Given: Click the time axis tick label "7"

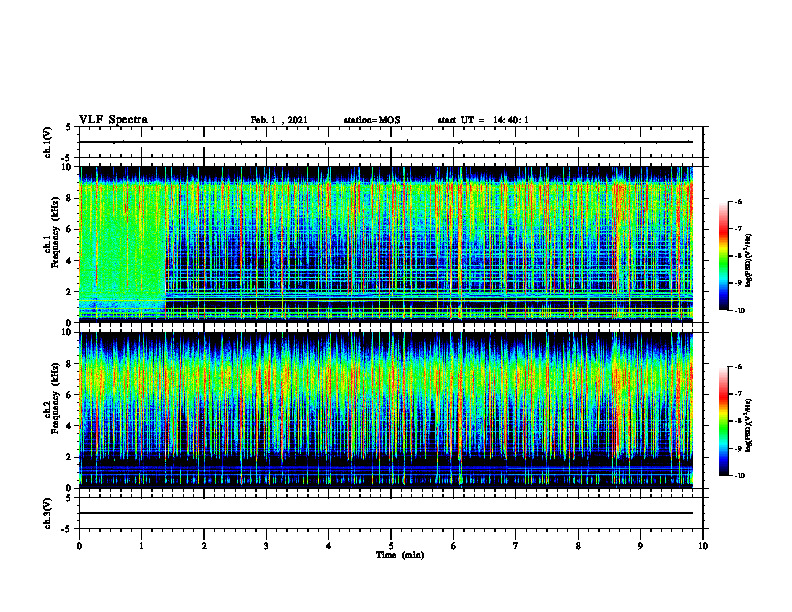Looking at the screenshot, I should tap(516, 546).
